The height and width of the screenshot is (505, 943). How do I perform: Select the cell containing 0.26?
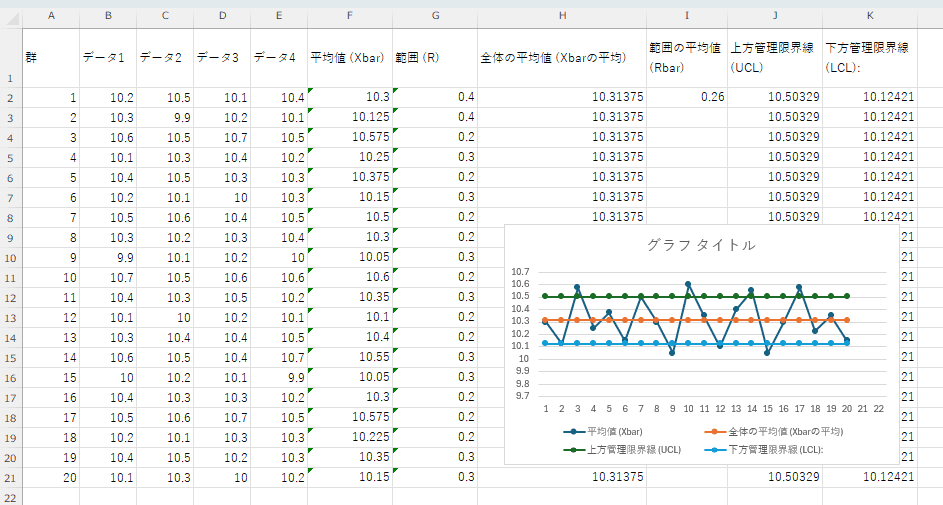[x=687, y=97]
